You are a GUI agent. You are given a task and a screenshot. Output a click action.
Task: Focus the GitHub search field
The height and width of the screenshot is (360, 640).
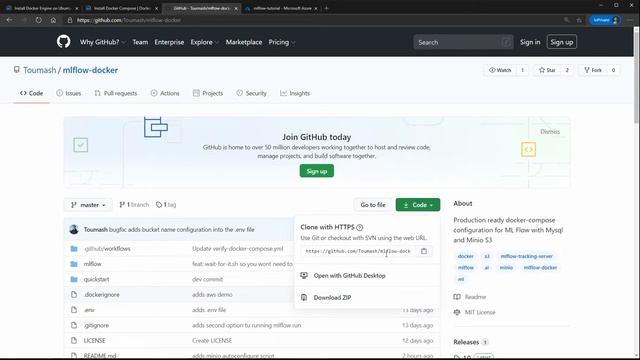point(463,42)
